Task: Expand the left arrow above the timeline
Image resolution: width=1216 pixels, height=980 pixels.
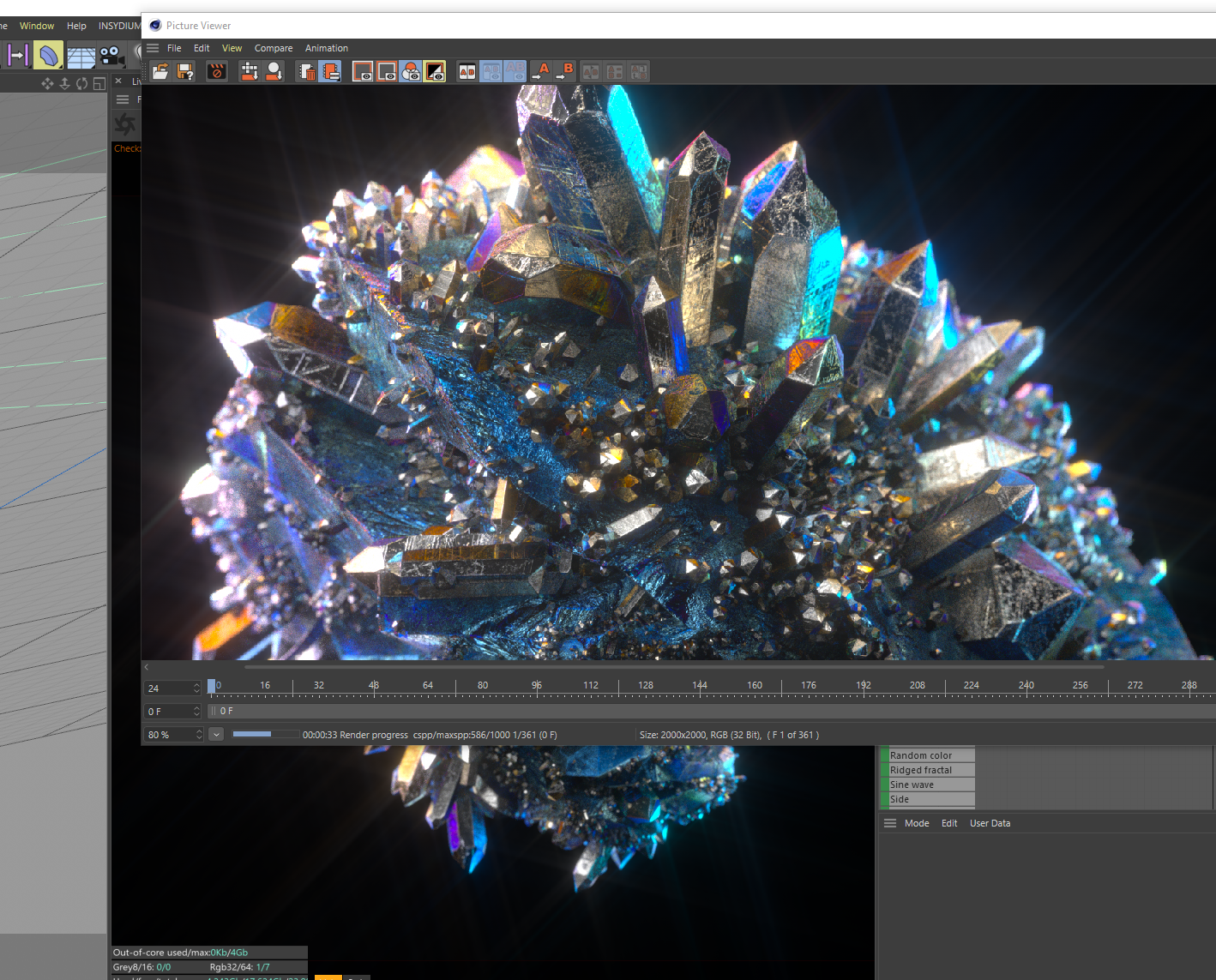Action: point(147,667)
